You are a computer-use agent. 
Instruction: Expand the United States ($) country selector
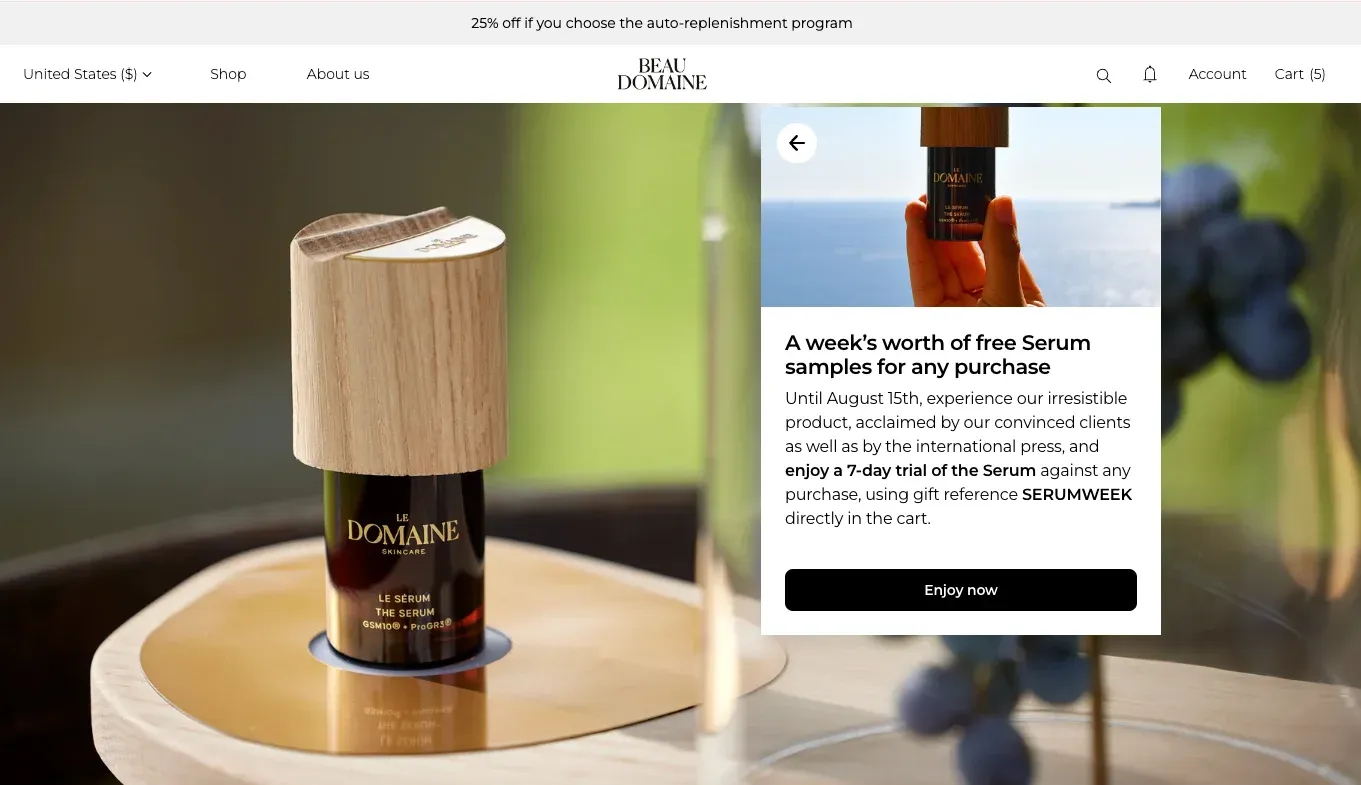click(x=87, y=74)
